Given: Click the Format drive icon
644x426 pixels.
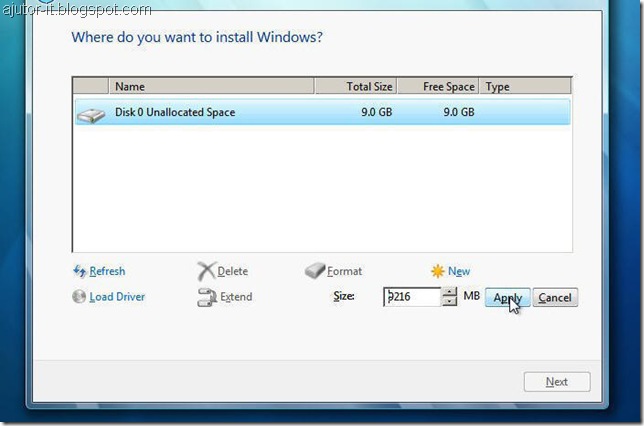Looking at the screenshot, I should [x=315, y=271].
